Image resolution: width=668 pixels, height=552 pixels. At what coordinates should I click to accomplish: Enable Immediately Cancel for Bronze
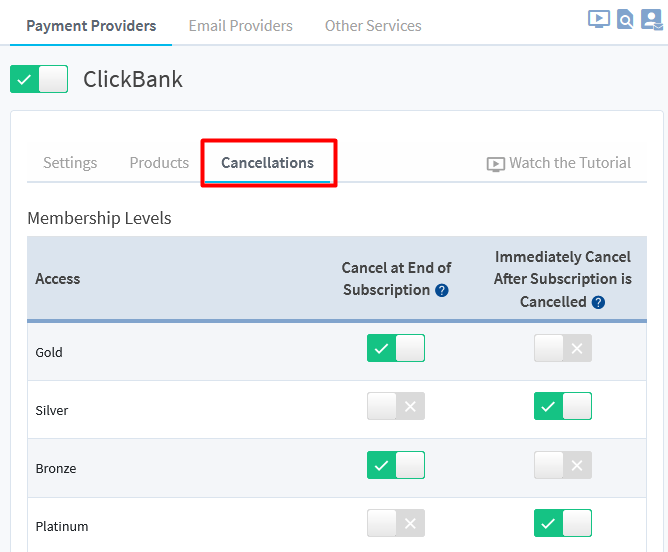point(563,465)
